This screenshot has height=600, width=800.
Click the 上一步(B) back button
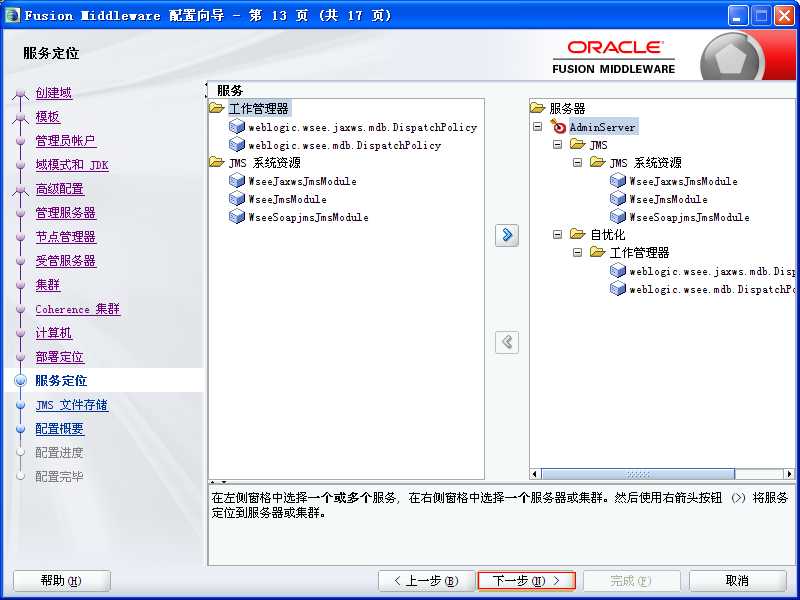pos(427,581)
